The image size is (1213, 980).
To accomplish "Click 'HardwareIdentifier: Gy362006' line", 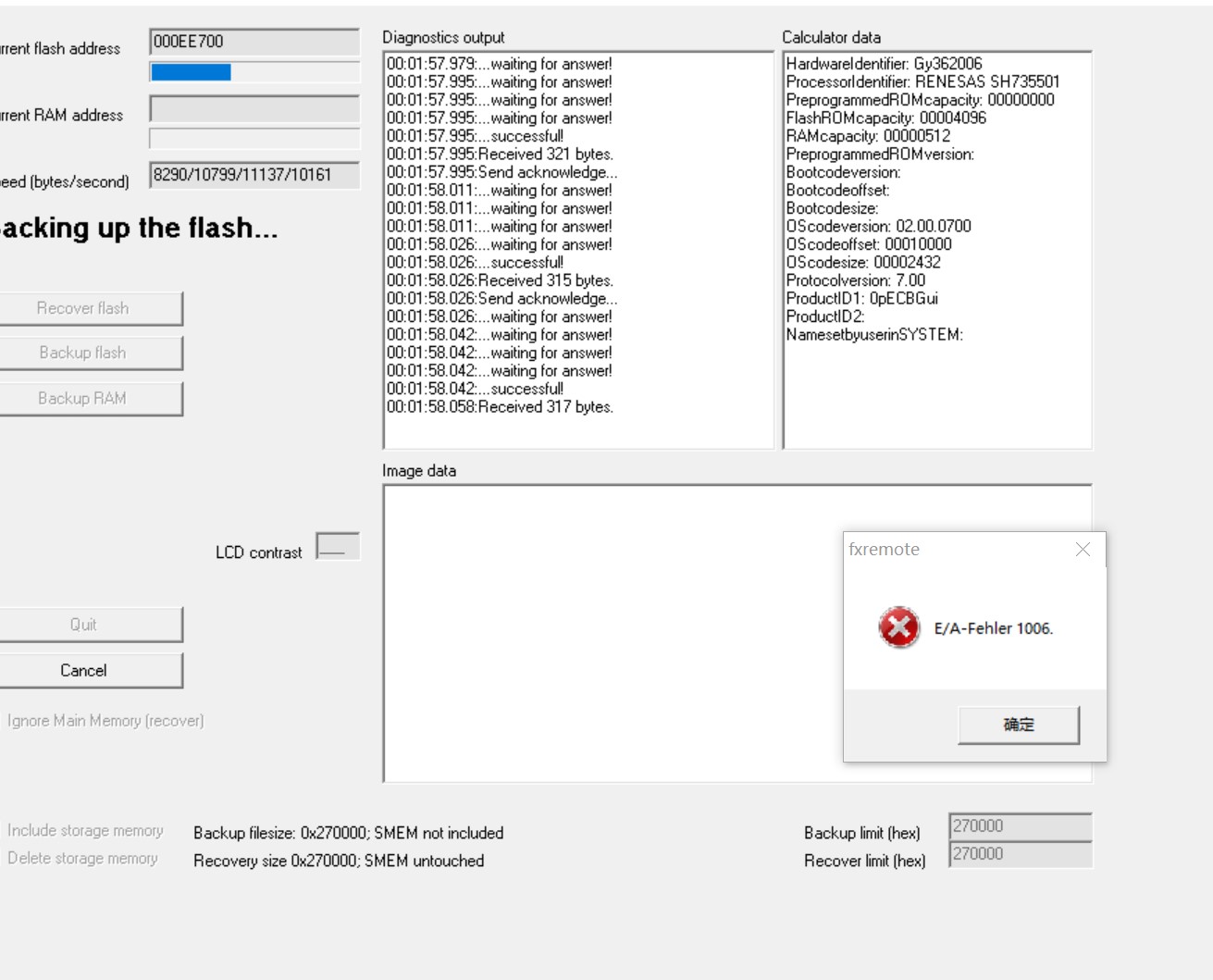I will [x=885, y=64].
